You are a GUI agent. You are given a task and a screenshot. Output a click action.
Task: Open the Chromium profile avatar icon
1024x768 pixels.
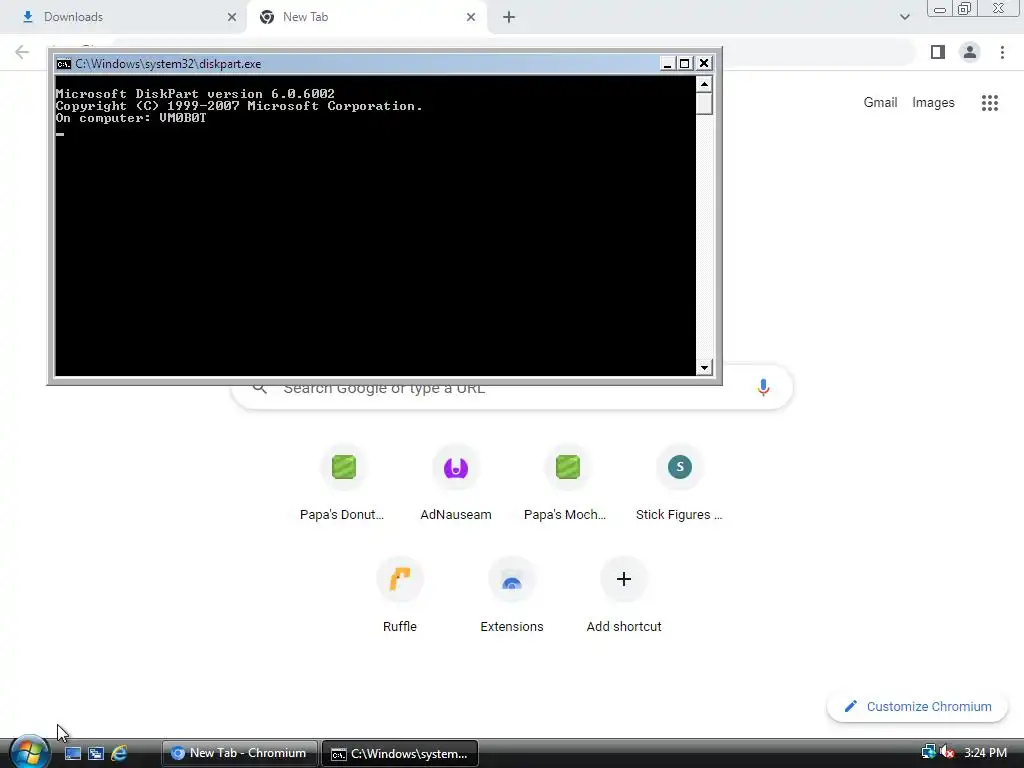coord(970,52)
